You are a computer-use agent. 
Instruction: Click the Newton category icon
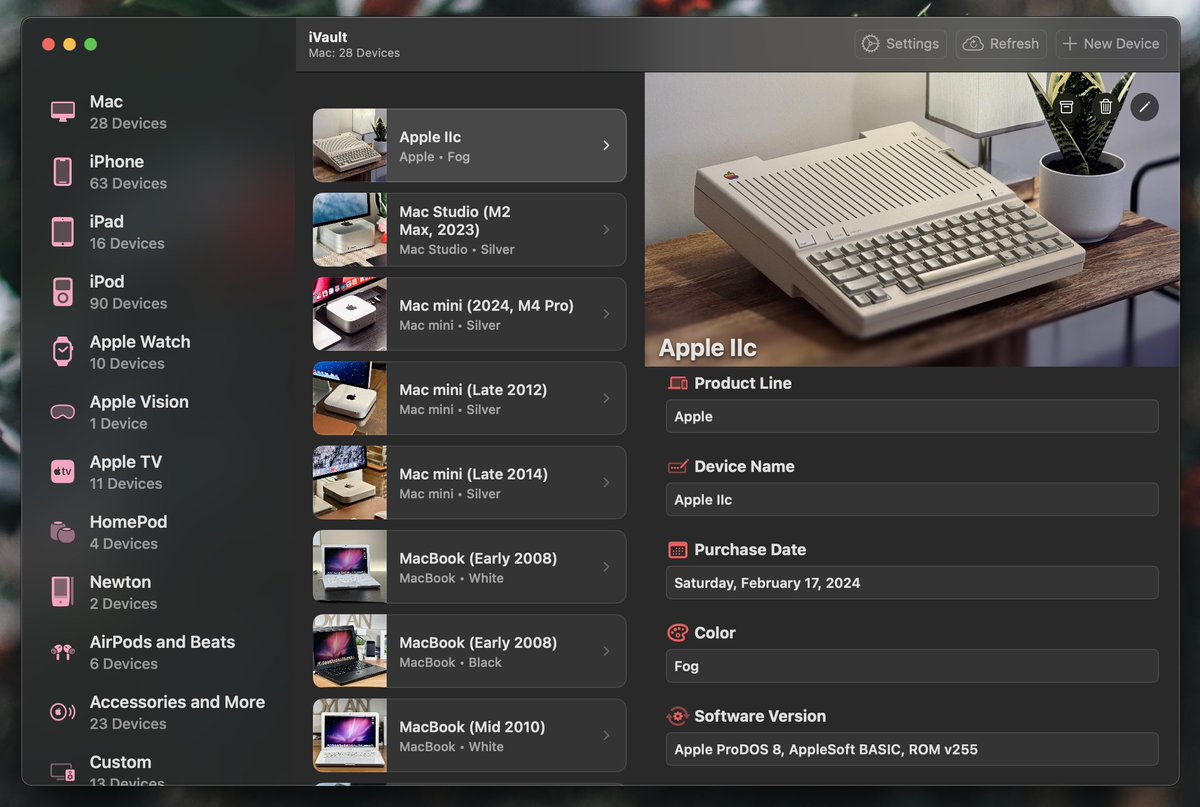click(x=63, y=592)
